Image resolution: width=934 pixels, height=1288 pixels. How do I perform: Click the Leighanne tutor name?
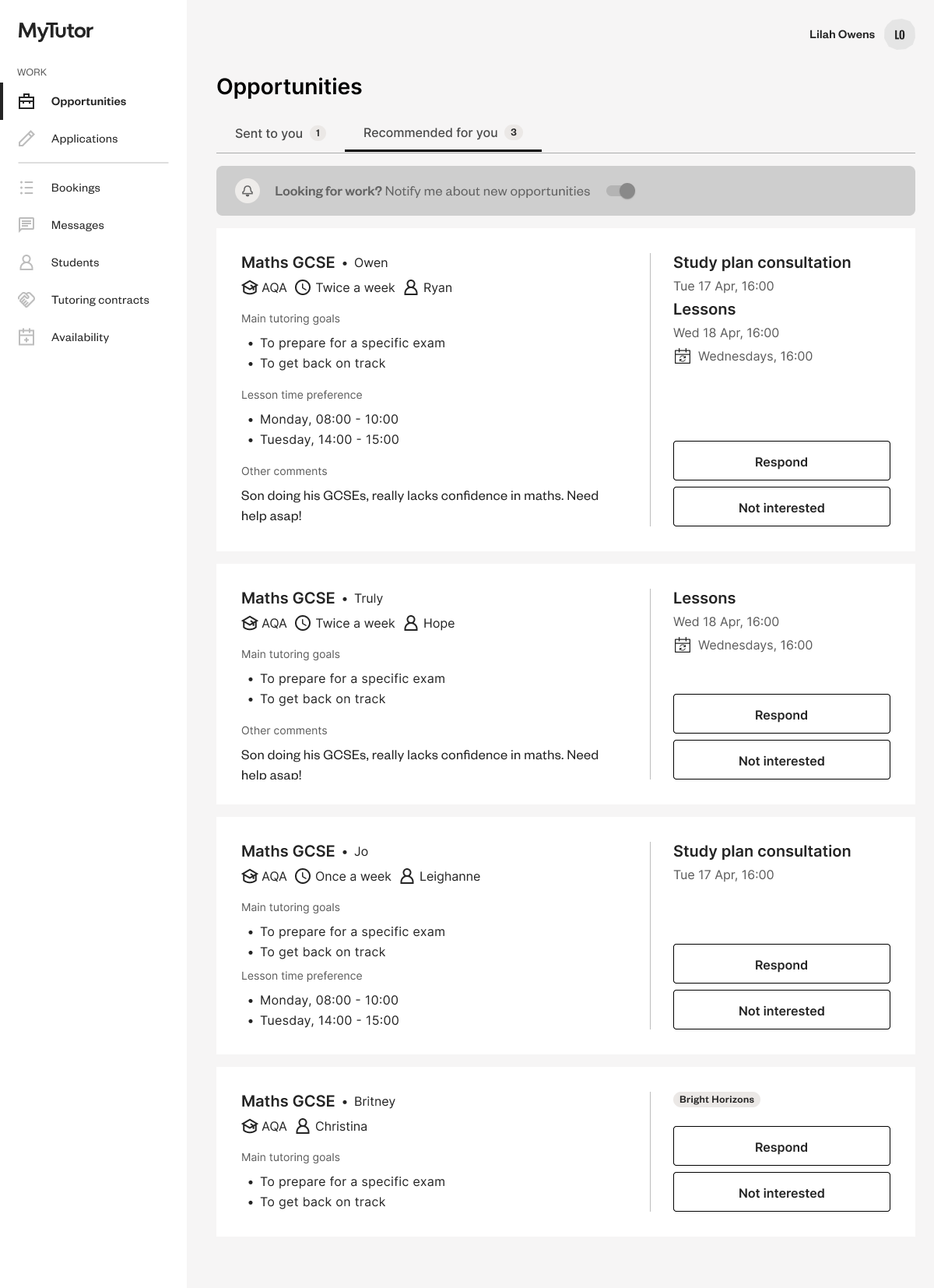click(x=450, y=876)
